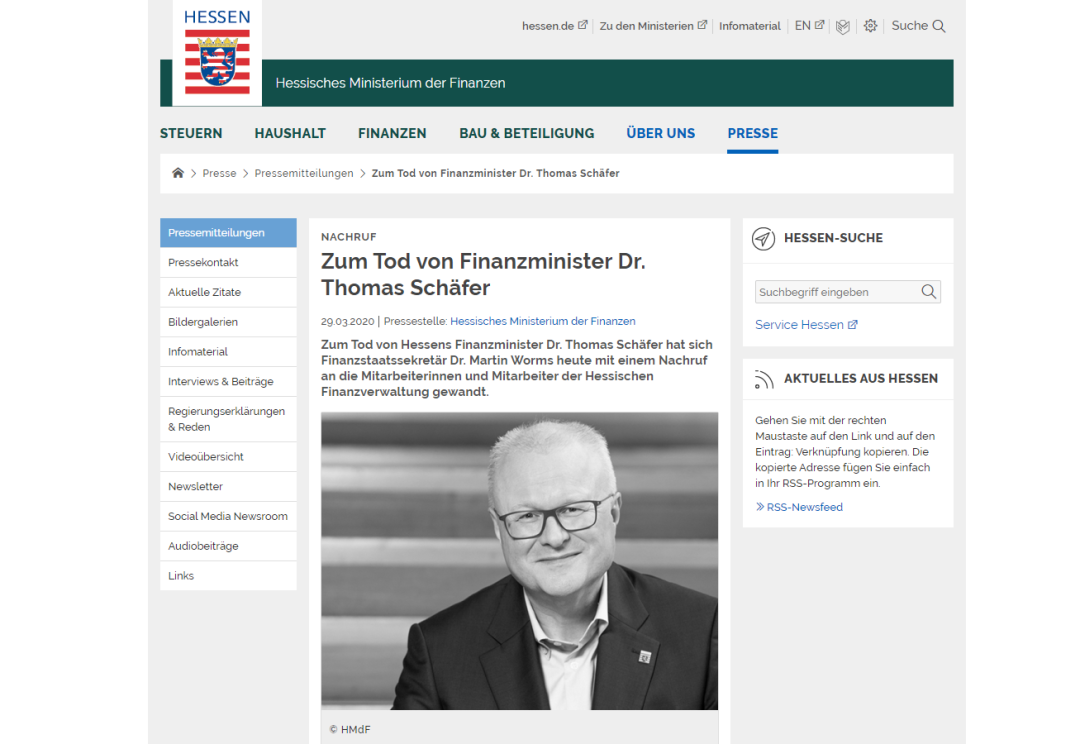Click the RSS feed icon by Aktuelles

(763, 379)
